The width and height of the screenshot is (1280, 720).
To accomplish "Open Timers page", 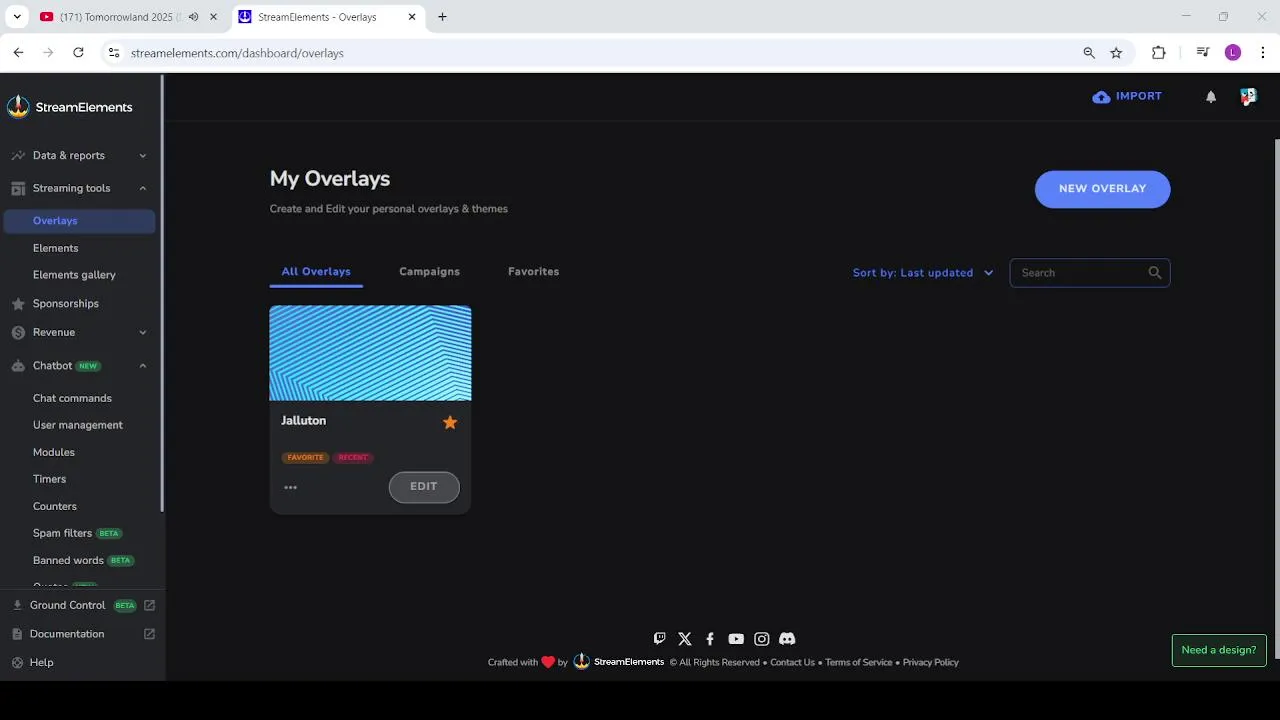I will pos(49,479).
